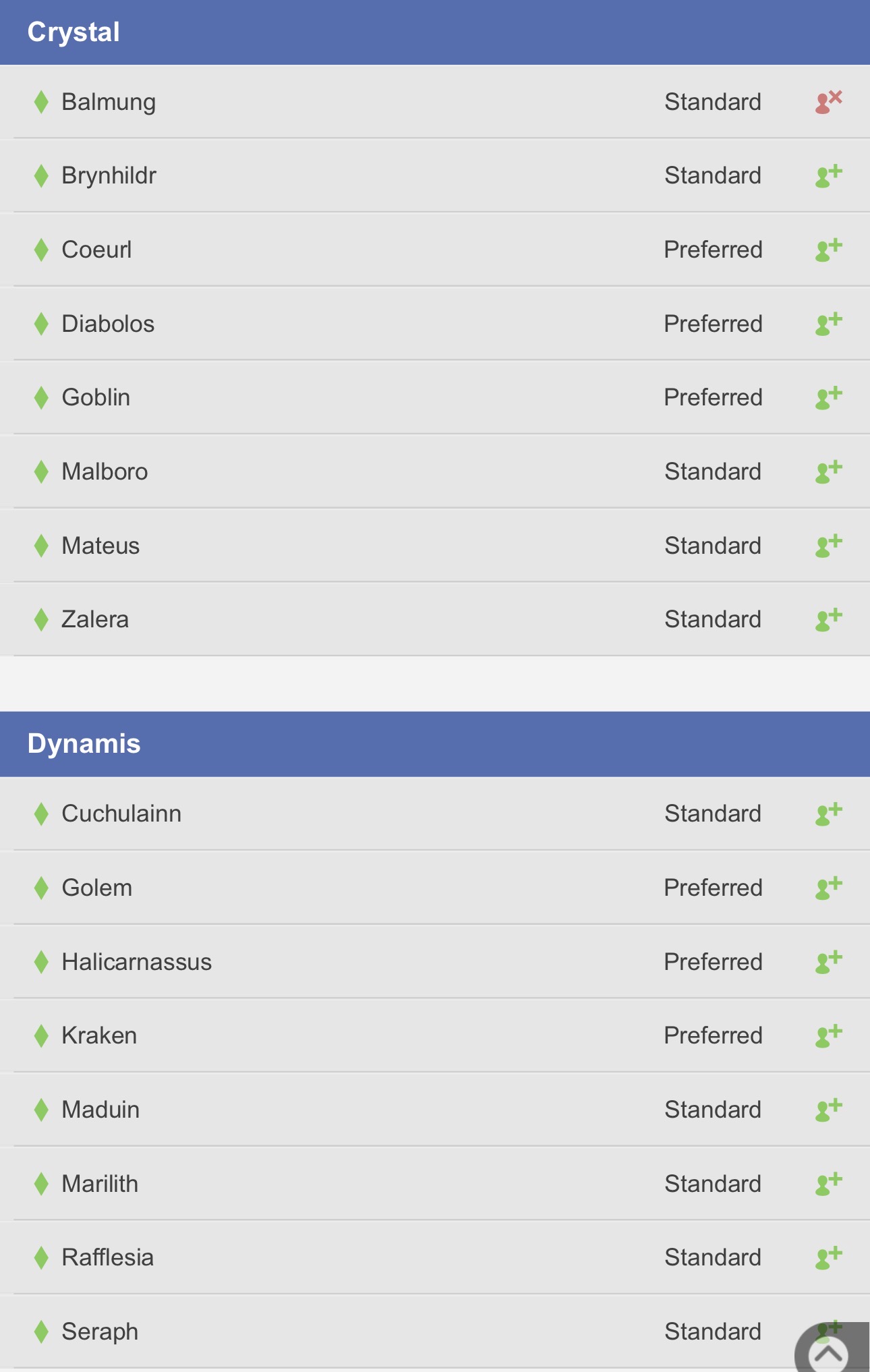
Task: Select the Maduin world name
Action: (100, 1110)
